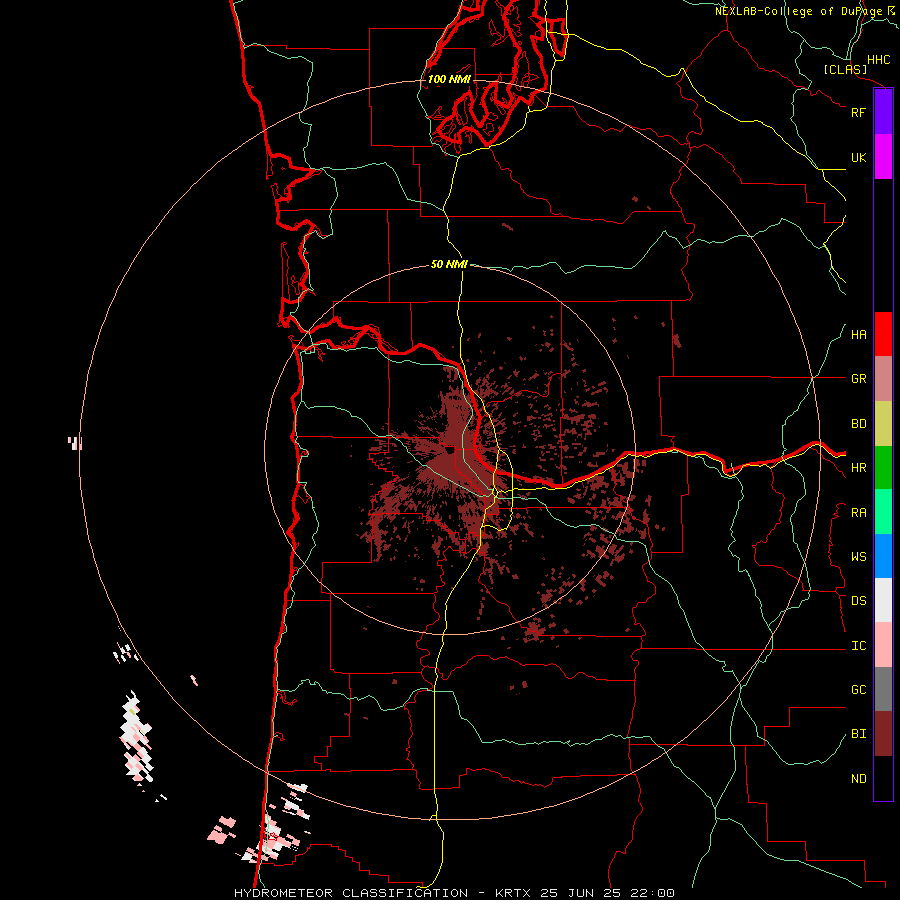Select the GC gray legend swatch
Screen dimensions: 900x900
coord(883,689)
